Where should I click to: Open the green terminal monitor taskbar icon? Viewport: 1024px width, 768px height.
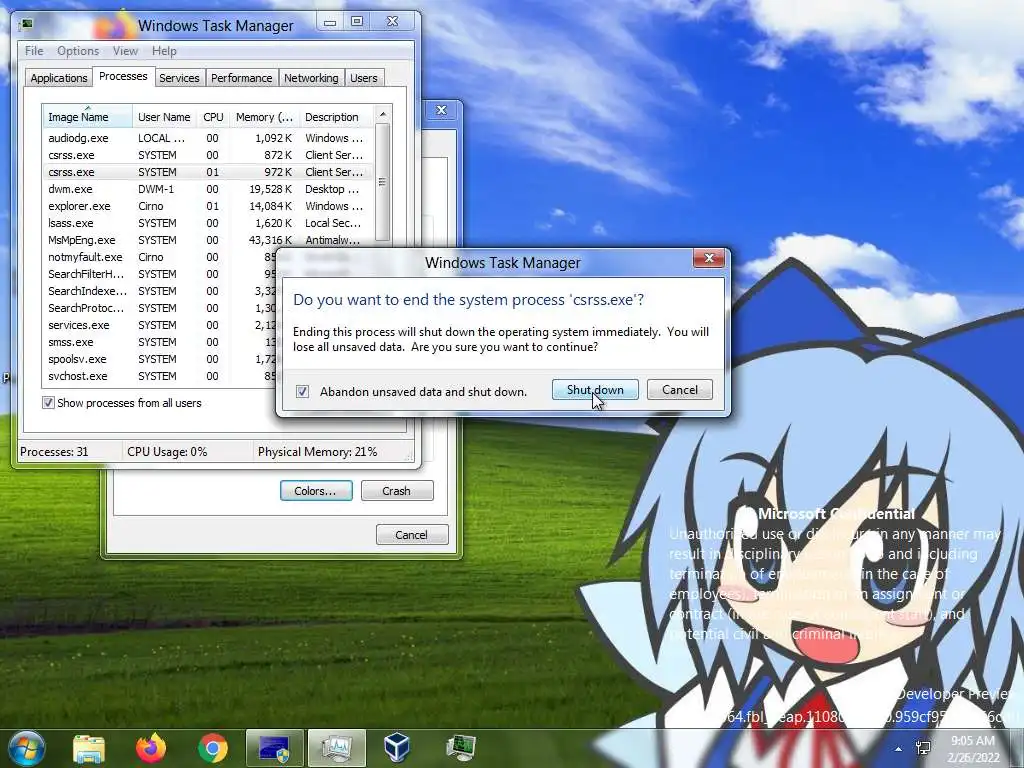(x=460, y=748)
